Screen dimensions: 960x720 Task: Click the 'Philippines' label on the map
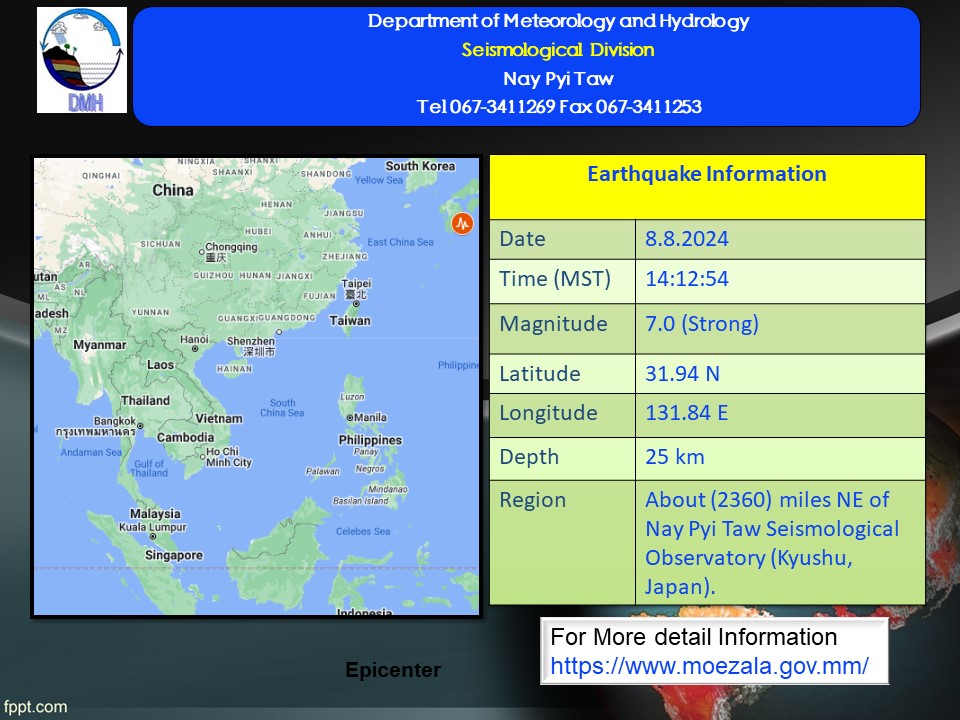[370, 440]
